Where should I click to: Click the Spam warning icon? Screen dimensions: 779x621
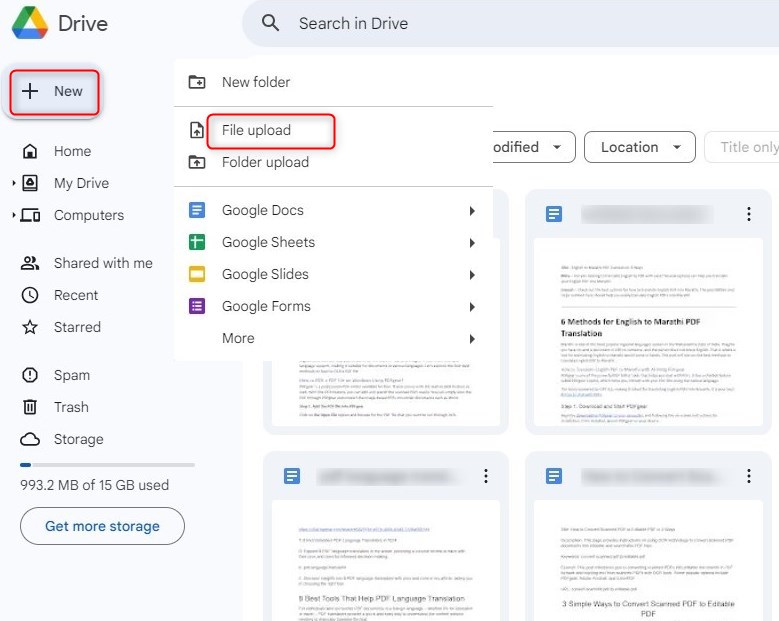30,375
